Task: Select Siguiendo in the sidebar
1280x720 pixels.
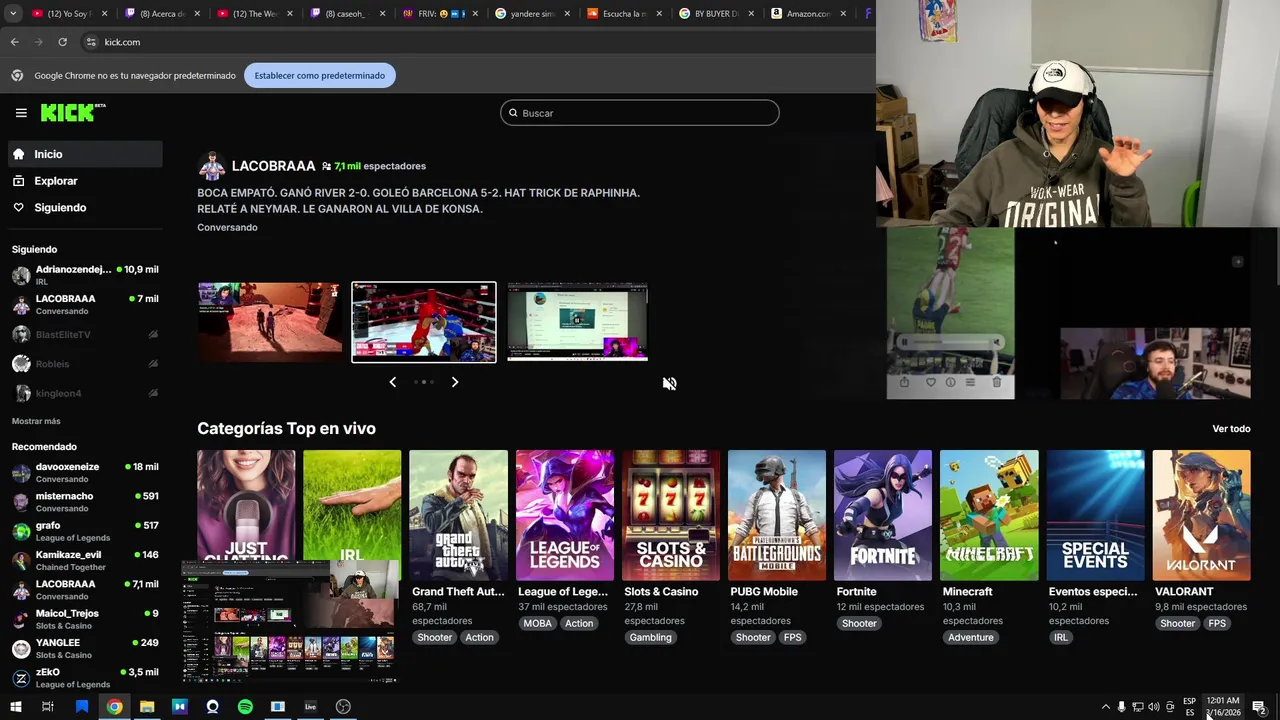Action: tap(85, 207)
